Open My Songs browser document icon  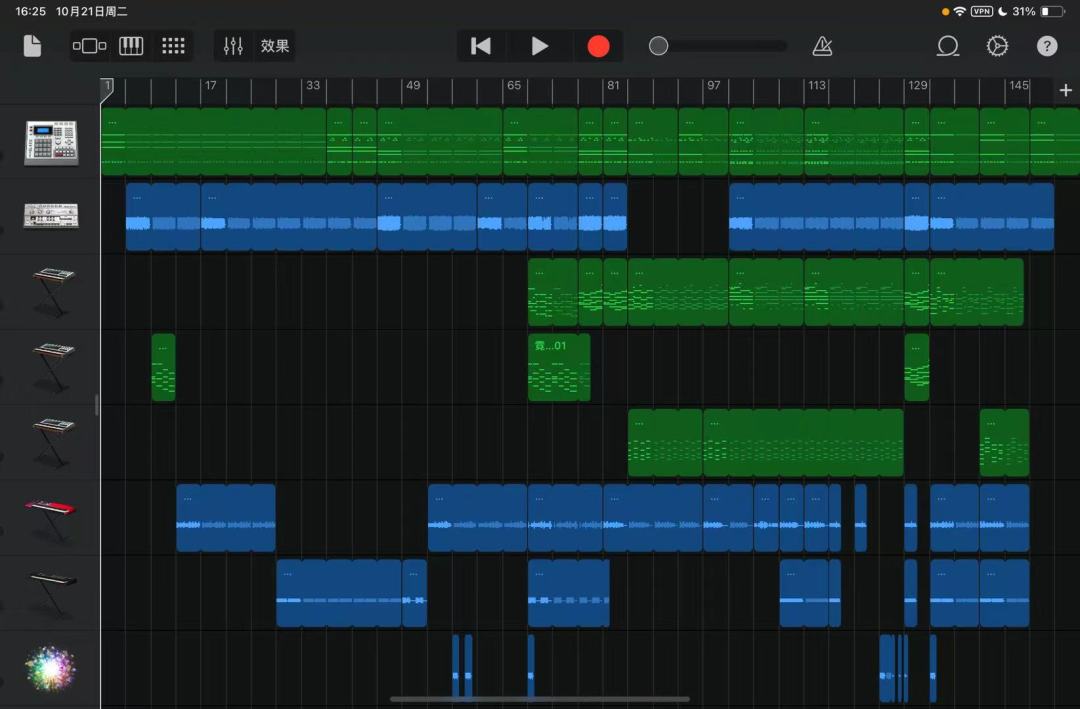click(32, 46)
